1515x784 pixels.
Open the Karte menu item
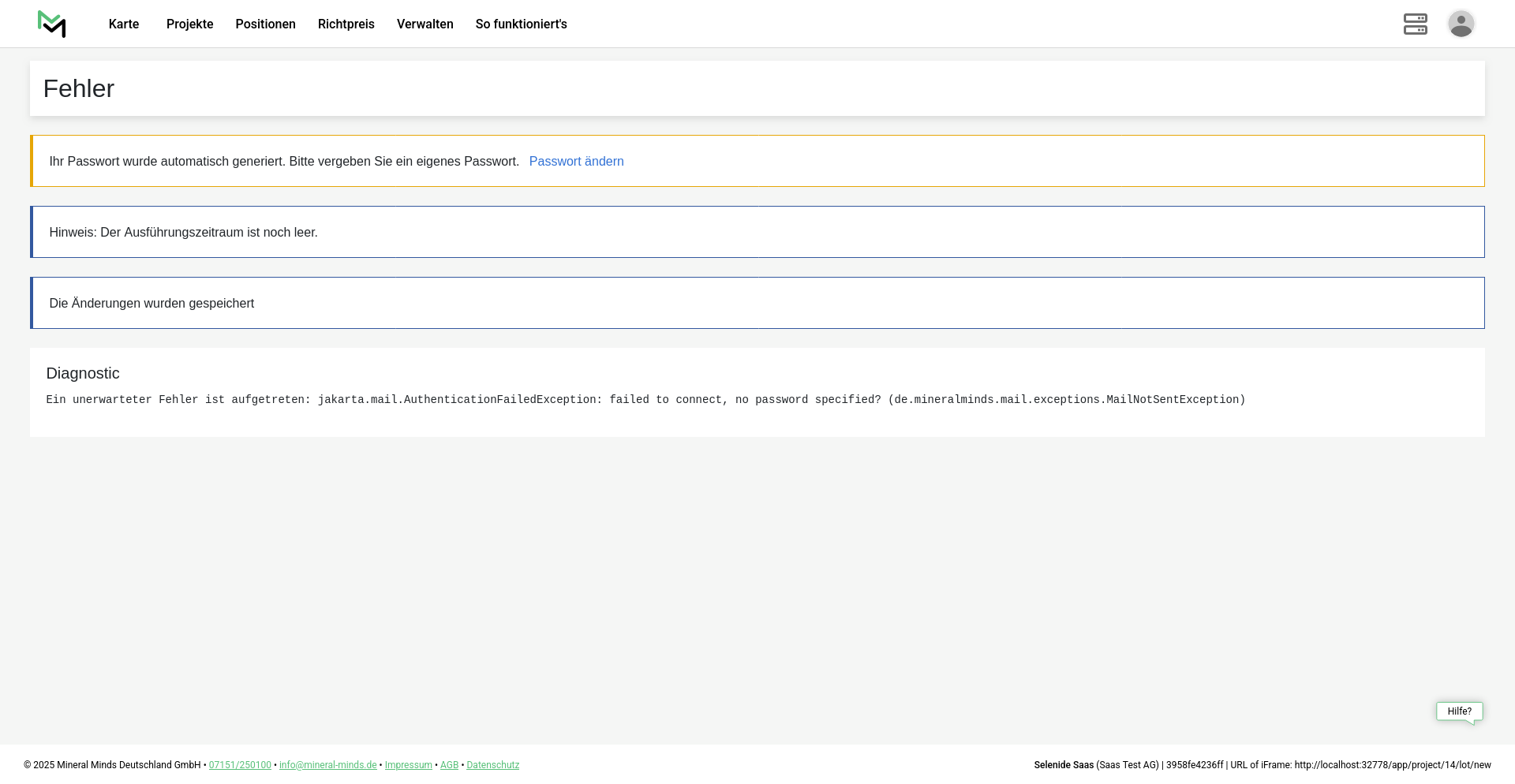point(124,24)
